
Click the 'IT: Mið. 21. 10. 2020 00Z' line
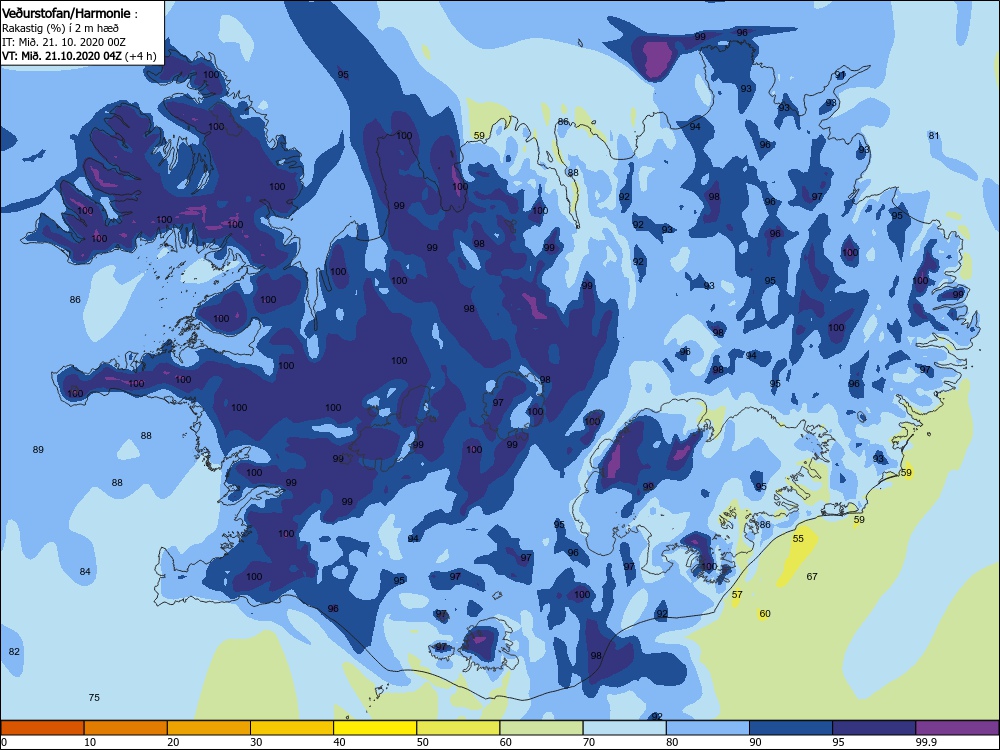(x=64, y=42)
